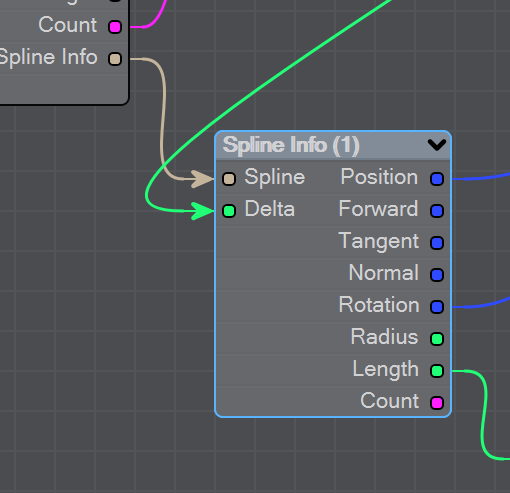The image size is (510, 493).
Task: Collapse the Spline Info (1) node chevron
Action: [437, 145]
